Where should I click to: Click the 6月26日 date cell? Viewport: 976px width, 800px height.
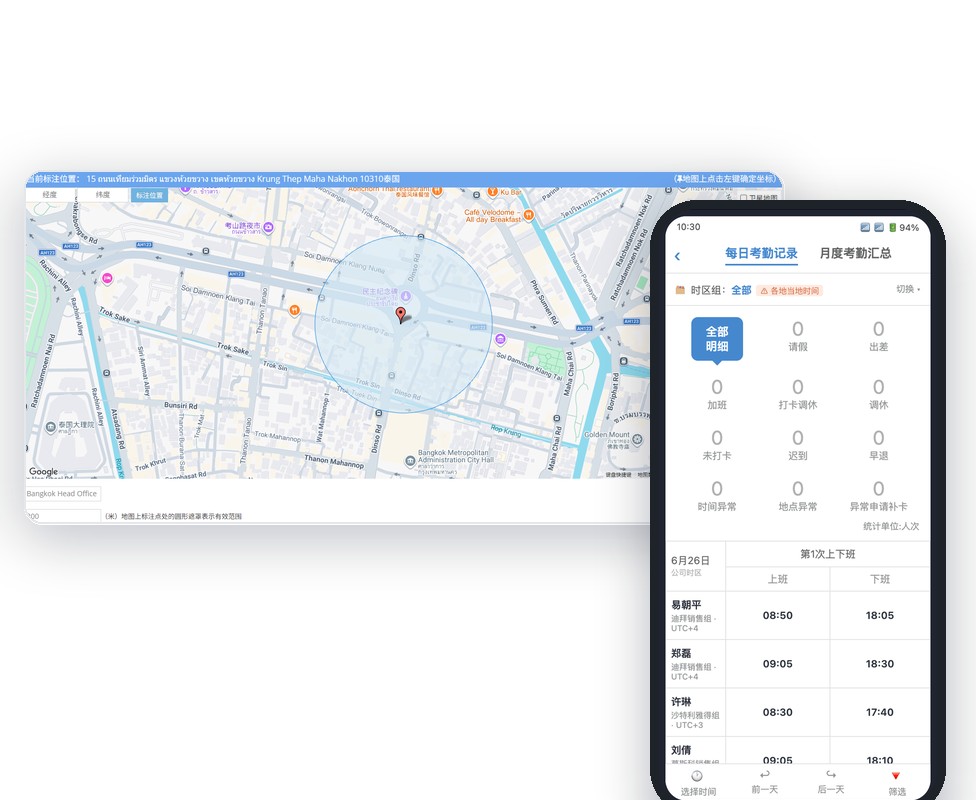(695, 566)
